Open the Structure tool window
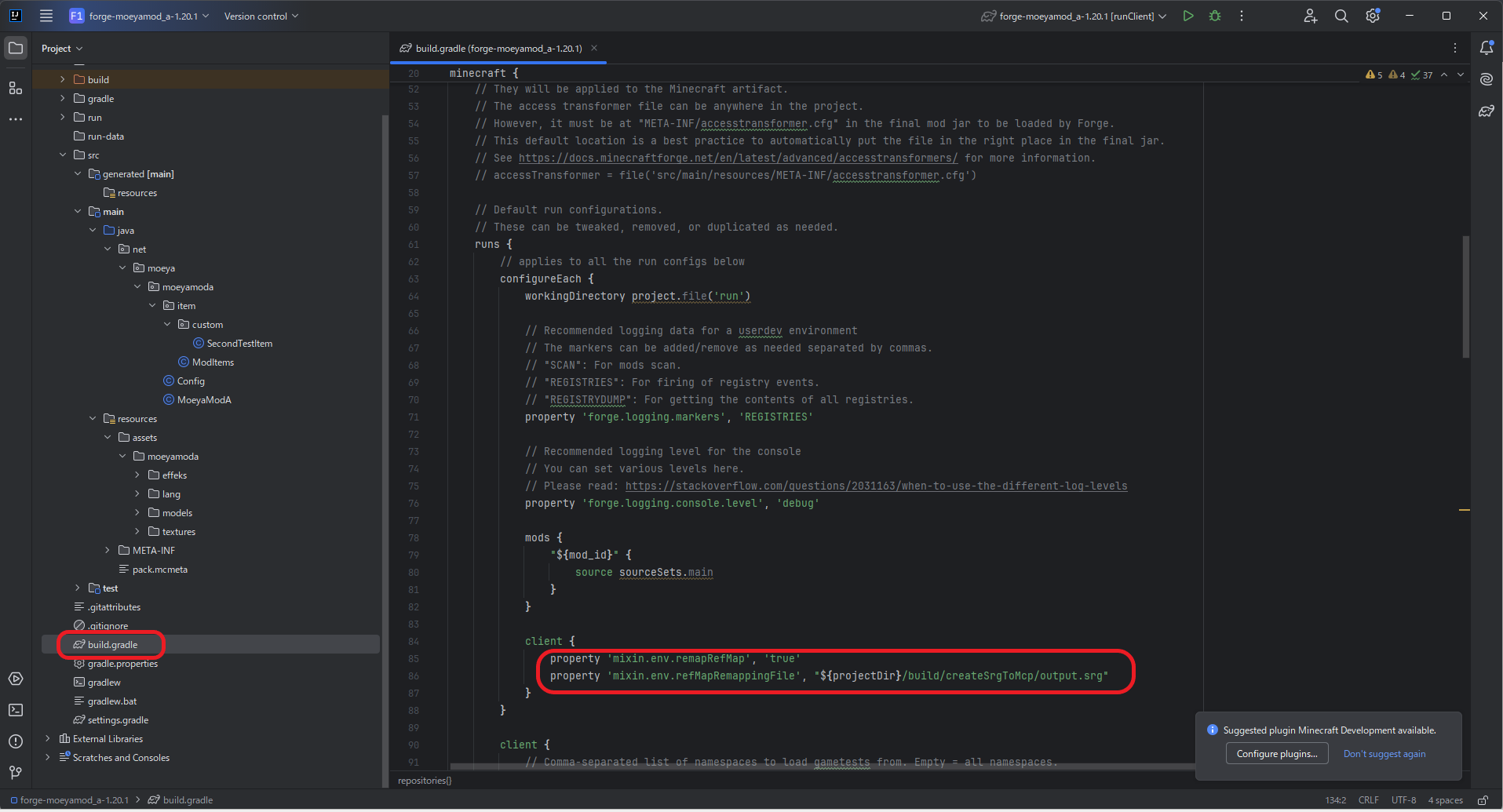This screenshot has height=812, width=1503. (16, 88)
